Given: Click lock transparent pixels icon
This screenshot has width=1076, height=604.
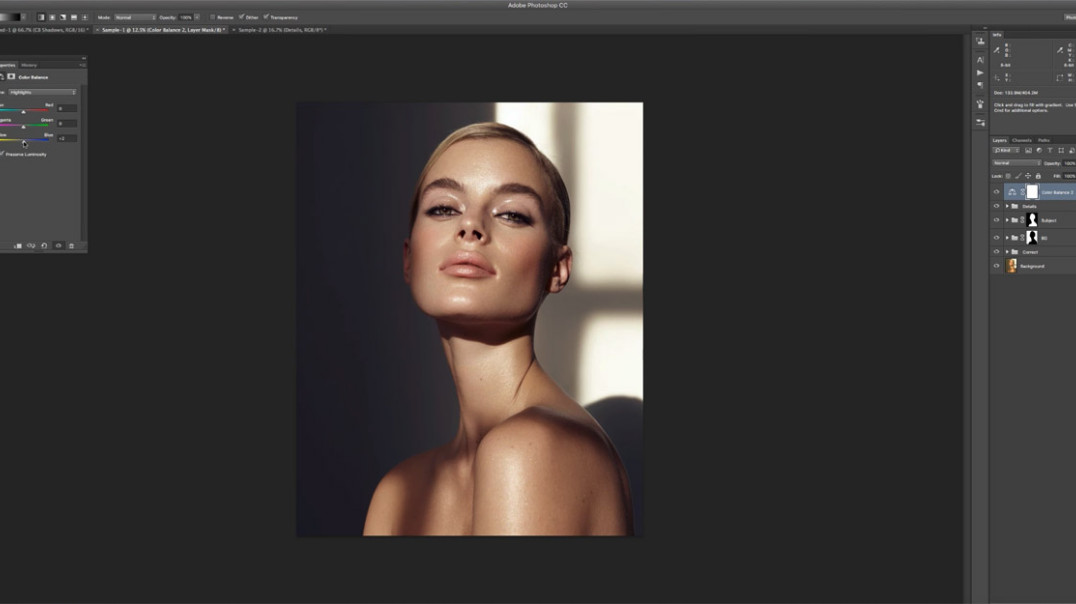Looking at the screenshot, I should click(1008, 176).
